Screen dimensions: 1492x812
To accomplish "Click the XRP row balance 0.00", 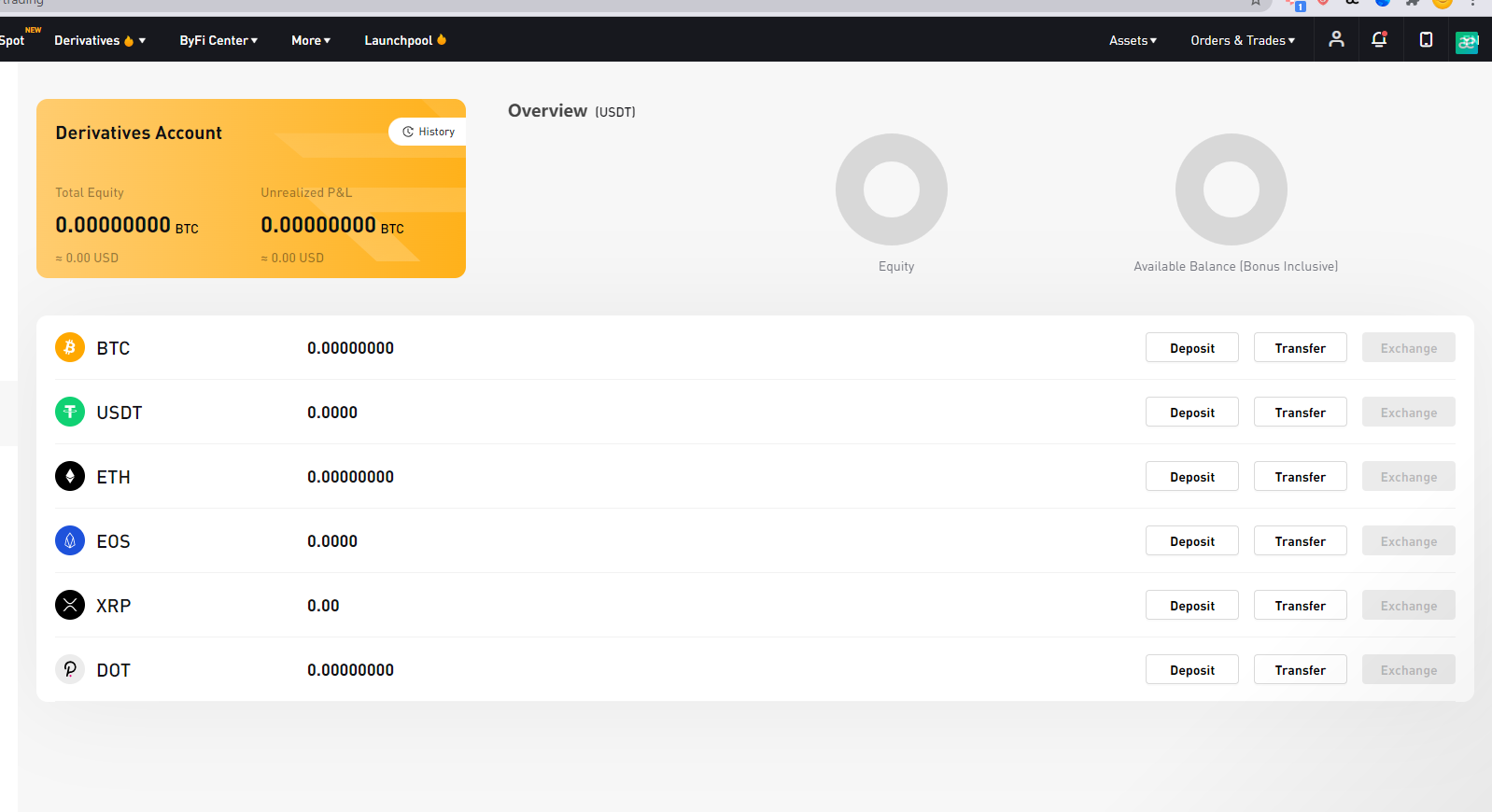I will click(323, 606).
